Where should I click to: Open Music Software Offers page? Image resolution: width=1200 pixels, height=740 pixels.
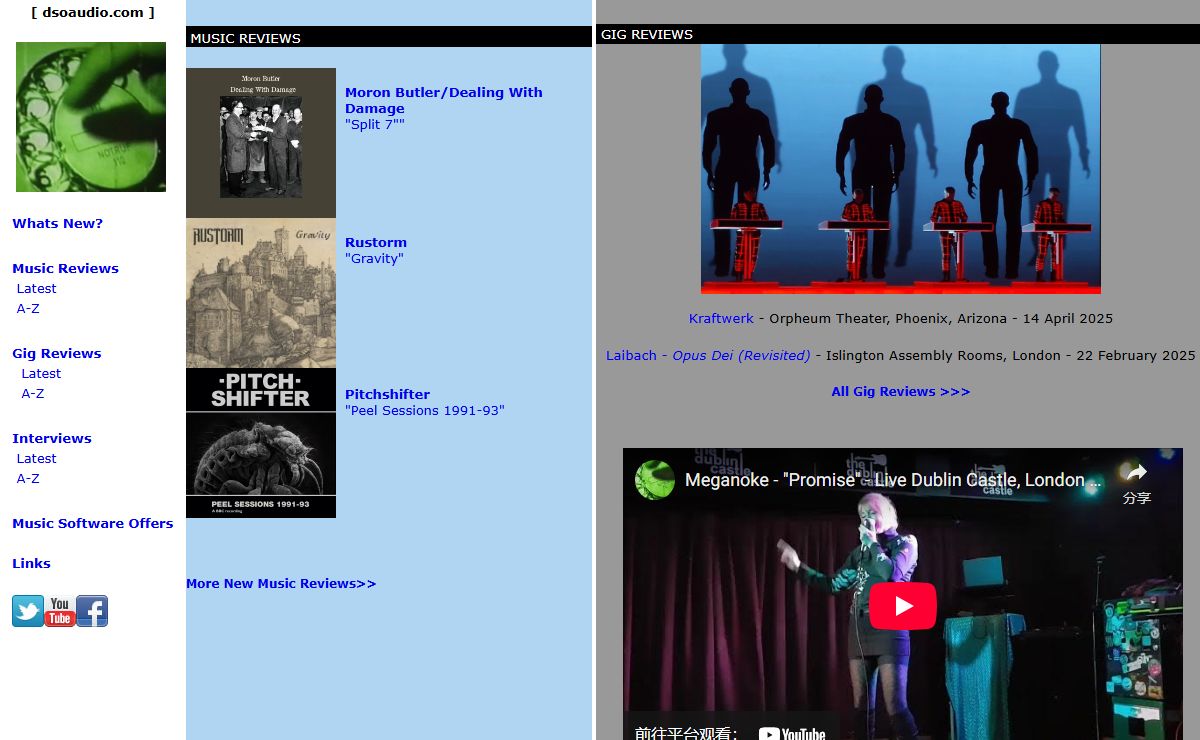click(x=92, y=523)
